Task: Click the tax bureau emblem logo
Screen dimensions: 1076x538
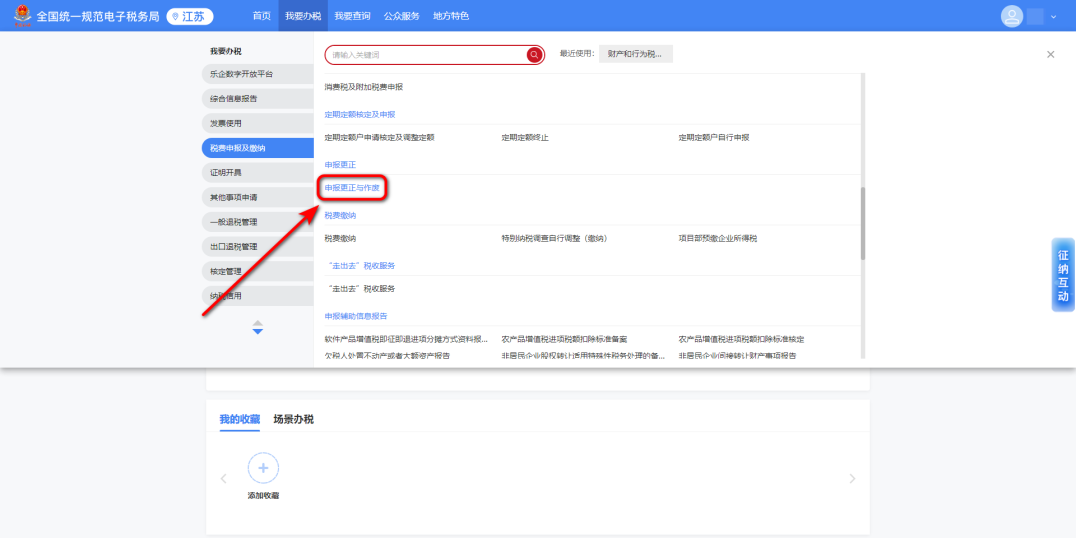Action: click(x=21, y=16)
